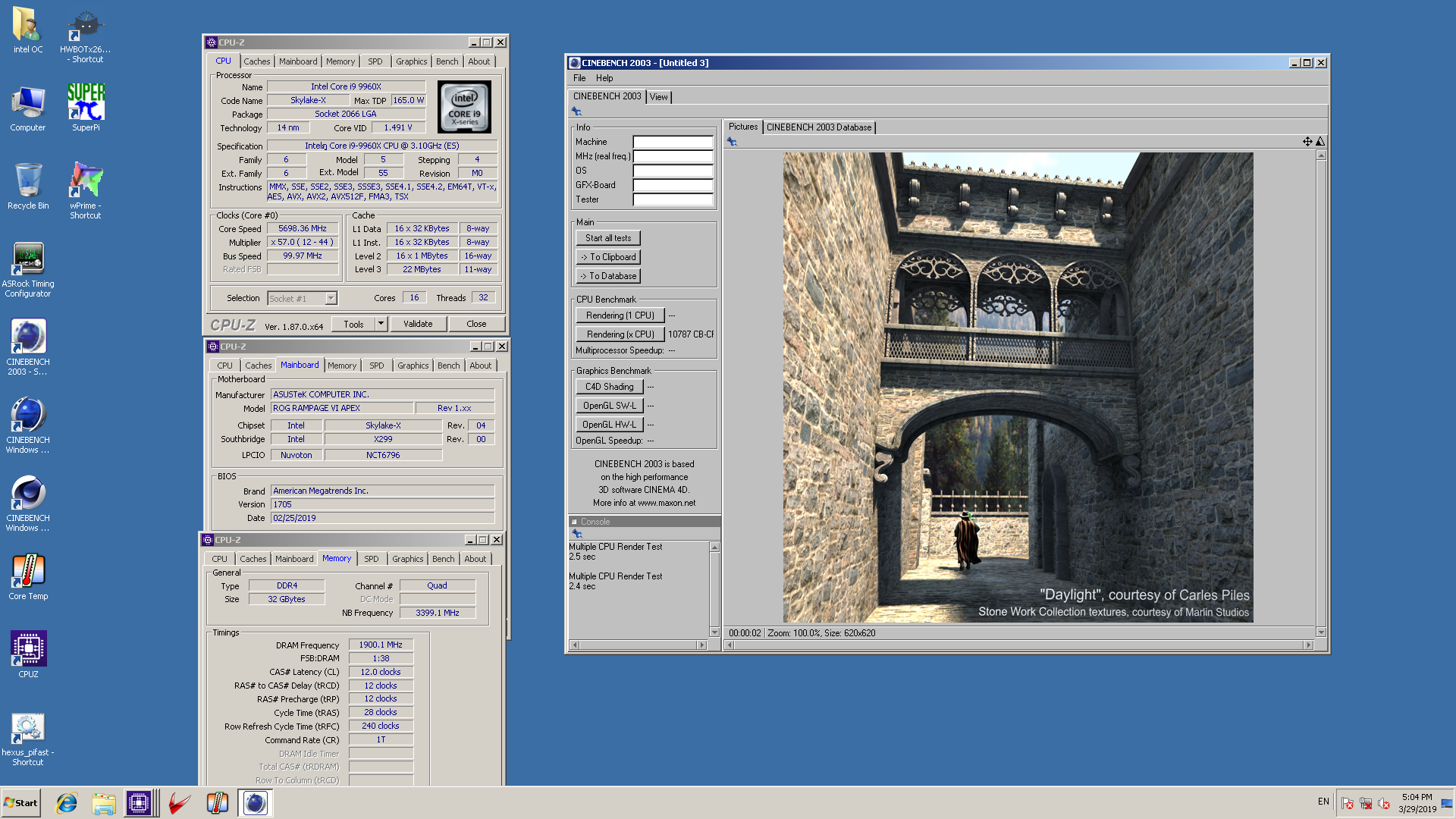Click the red swoosh icon in the taskbar

180,803
